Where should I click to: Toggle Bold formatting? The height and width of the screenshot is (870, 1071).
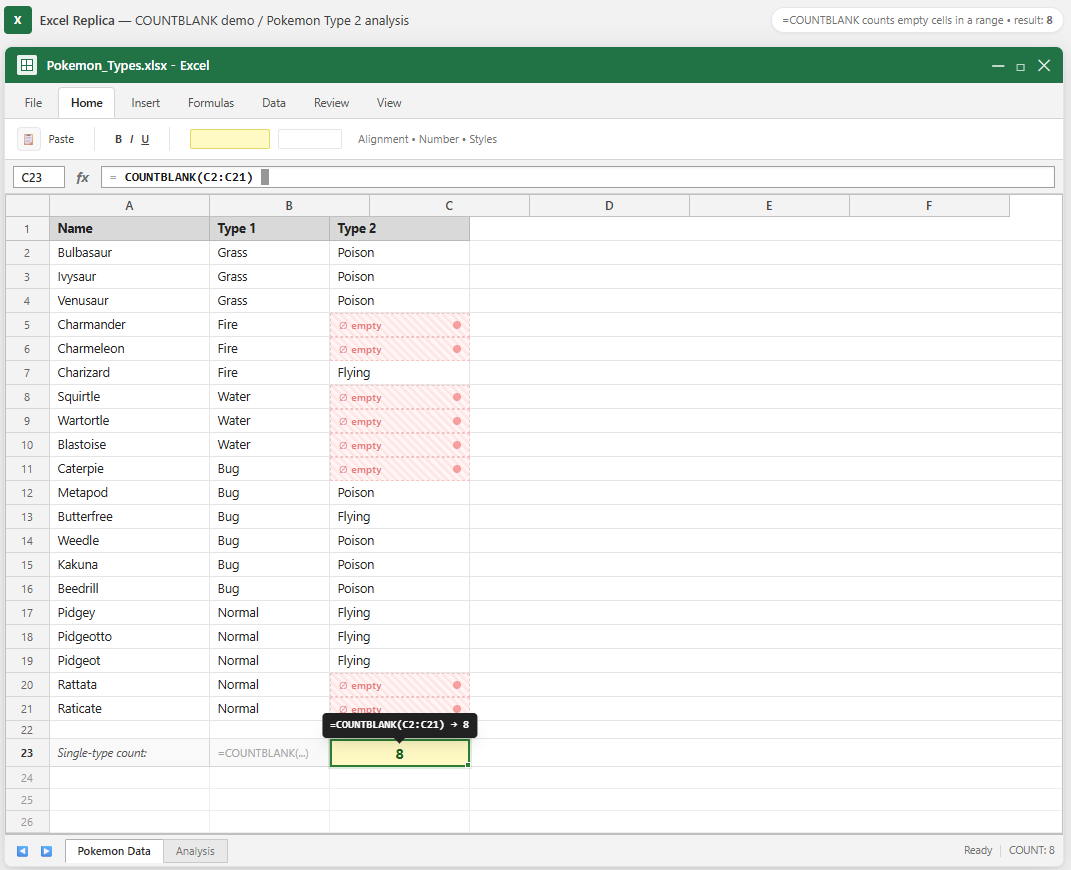click(x=118, y=139)
